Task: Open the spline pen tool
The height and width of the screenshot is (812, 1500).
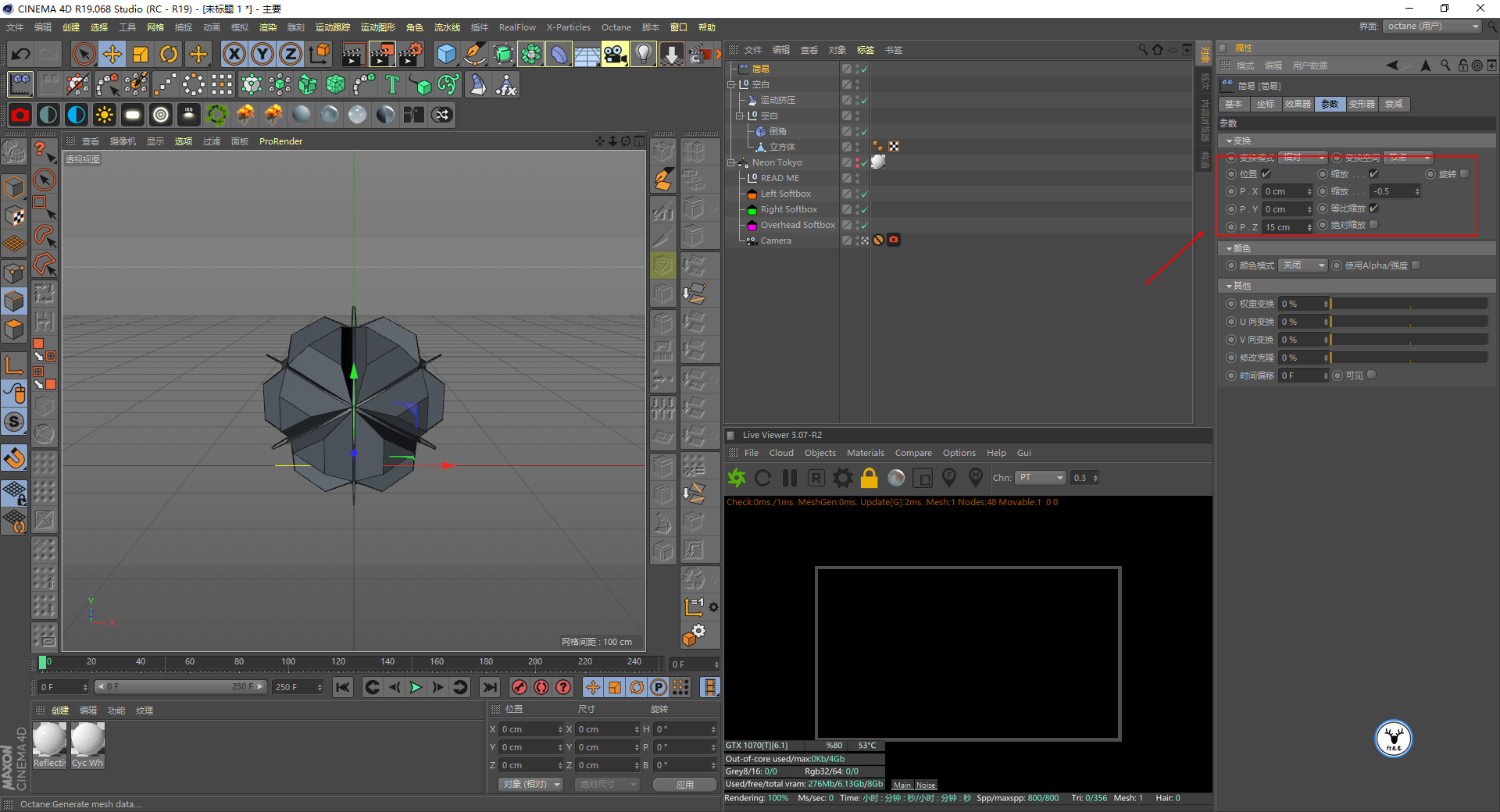Action: (x=475, y=54)
